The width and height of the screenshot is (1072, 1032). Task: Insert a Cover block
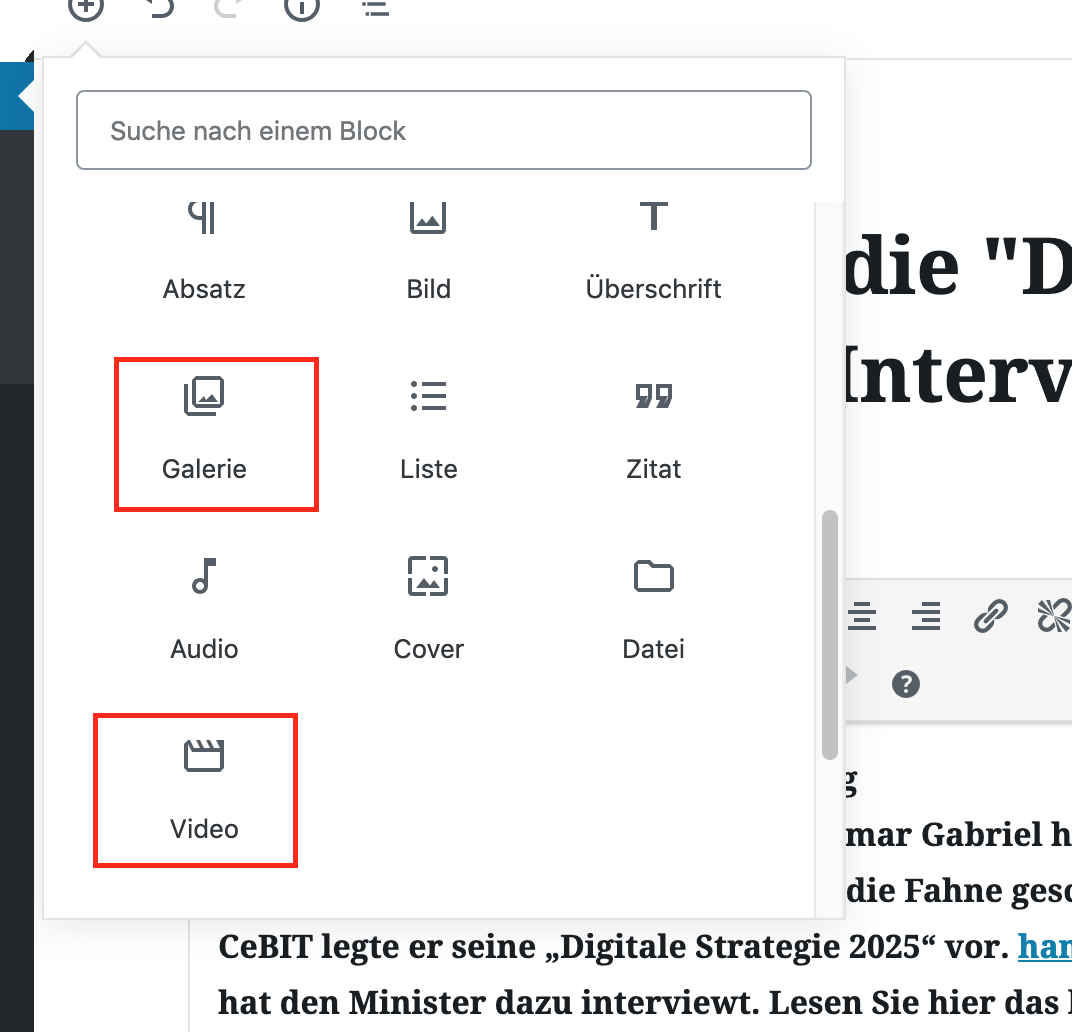(x=429, y=612)
